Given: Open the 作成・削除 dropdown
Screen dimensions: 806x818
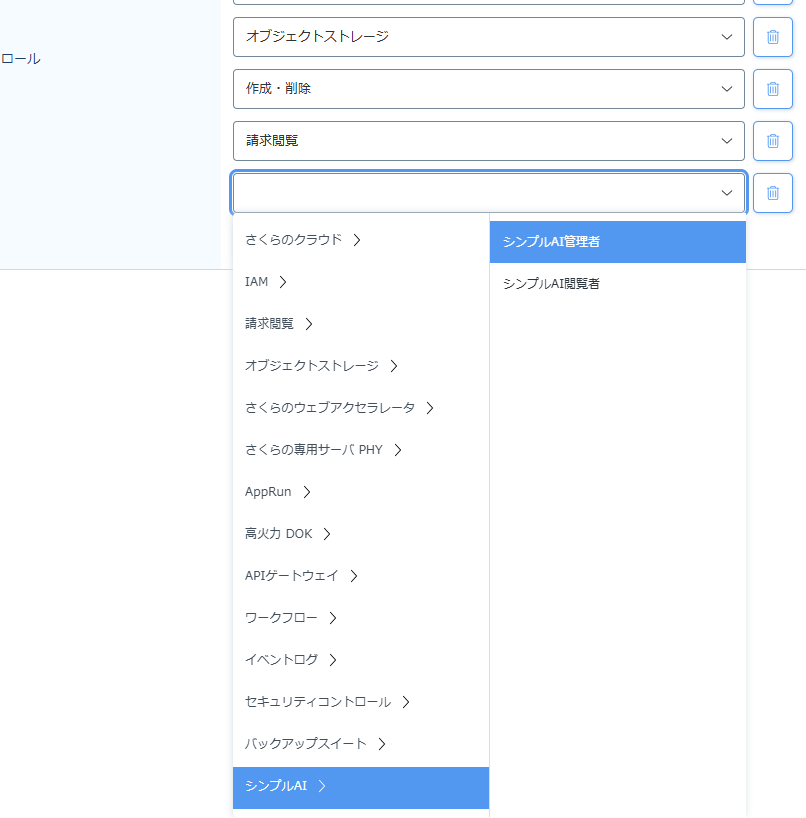Looking at the screenshot, I should pos(488,89).
